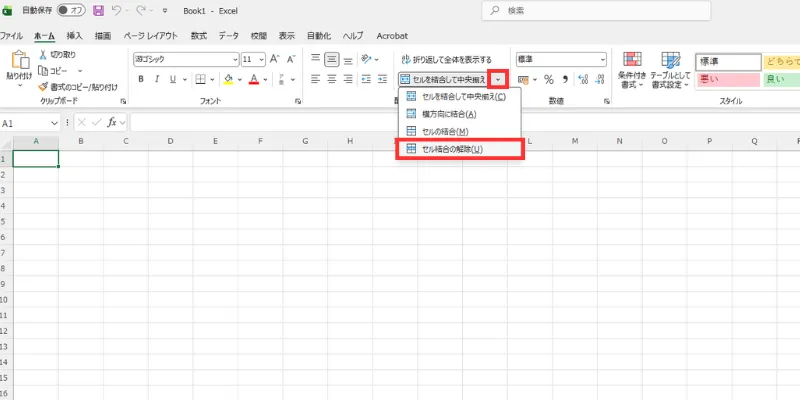The image size is (800, 400).
Task: Click the text orientation icon
Action: (366, 59)
